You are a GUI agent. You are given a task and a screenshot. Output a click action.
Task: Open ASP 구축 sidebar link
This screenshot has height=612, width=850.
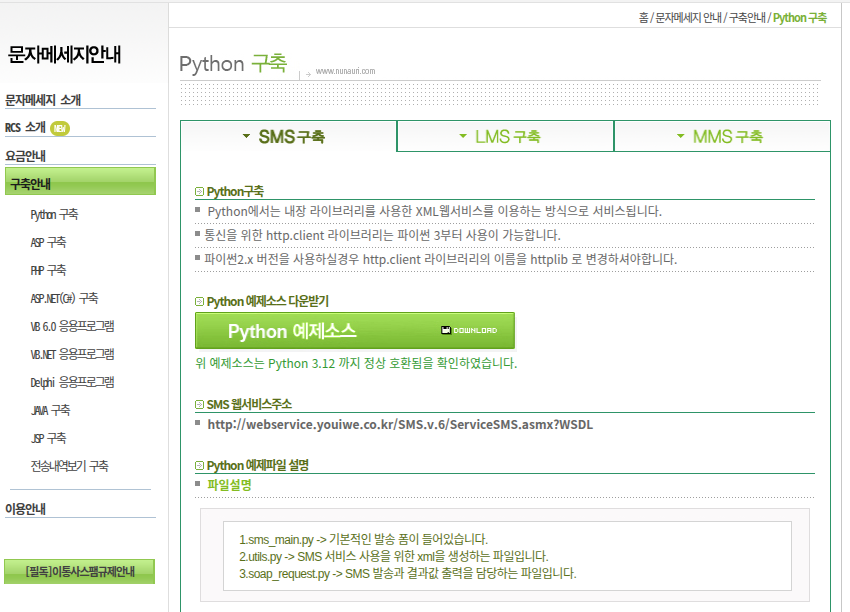pos(48,242)
